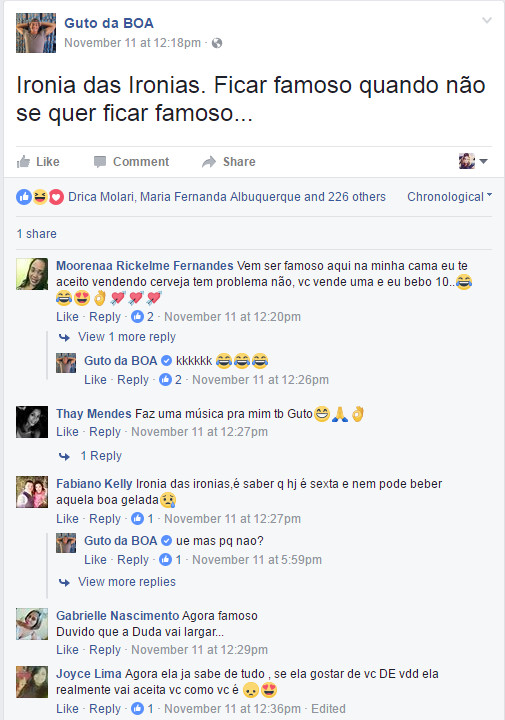Open the Chronological comment sorting dropdown
The width and height of the screenshot is (505, 720).
[x=449, y=197]
